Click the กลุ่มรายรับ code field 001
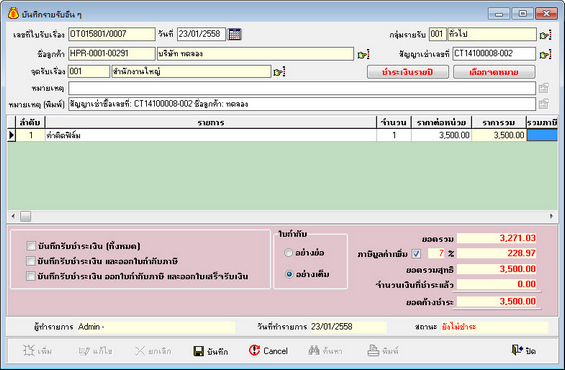 pos(438,34)
